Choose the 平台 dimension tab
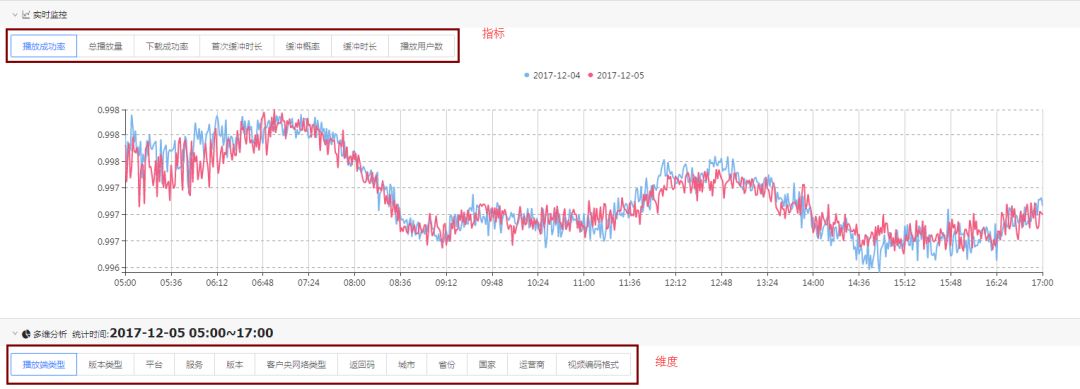The image size is (1080, 389). pos(154,365)
